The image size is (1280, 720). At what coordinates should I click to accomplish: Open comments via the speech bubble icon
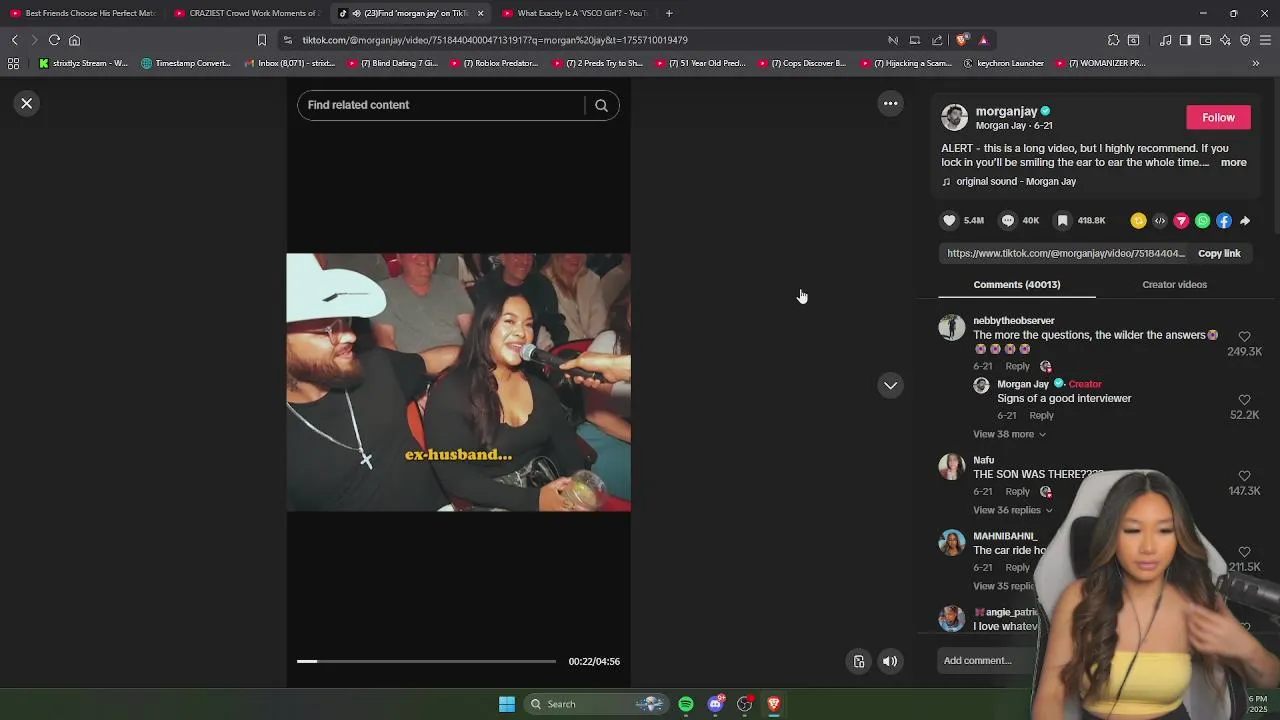[1008, 221]
